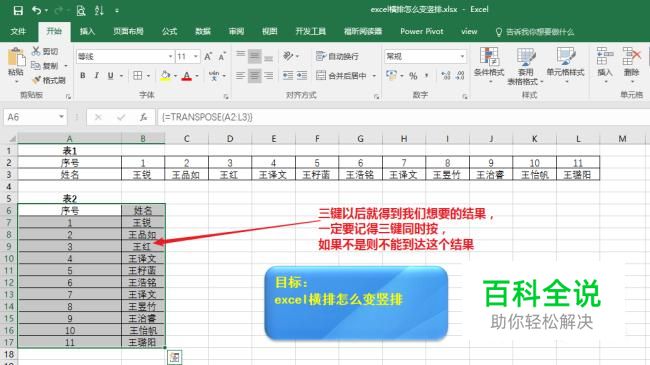Click the Print Preview icon in title bar
This screenshot has width=650, height=365.
(x=81, y=10)
